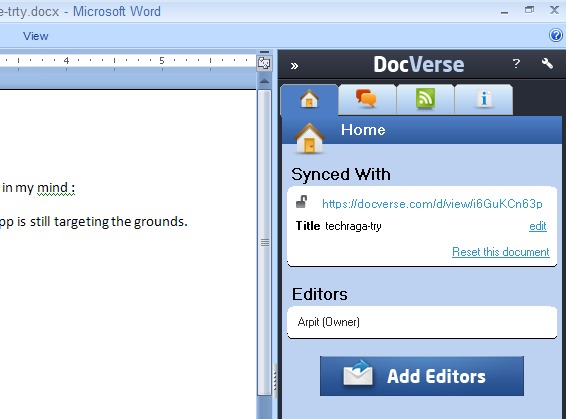The image size is (566, 419).
Task: Open the green RSS feed tab
Action: (425, 99)
